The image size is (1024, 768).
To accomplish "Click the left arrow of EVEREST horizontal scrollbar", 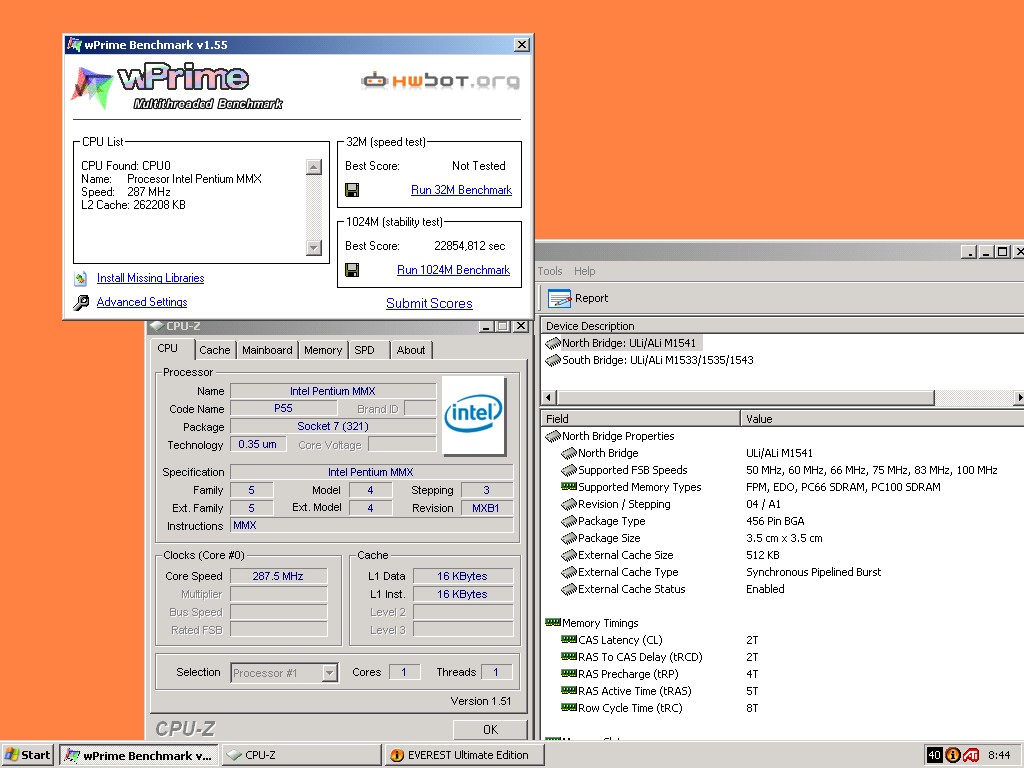I will point(549,397).
